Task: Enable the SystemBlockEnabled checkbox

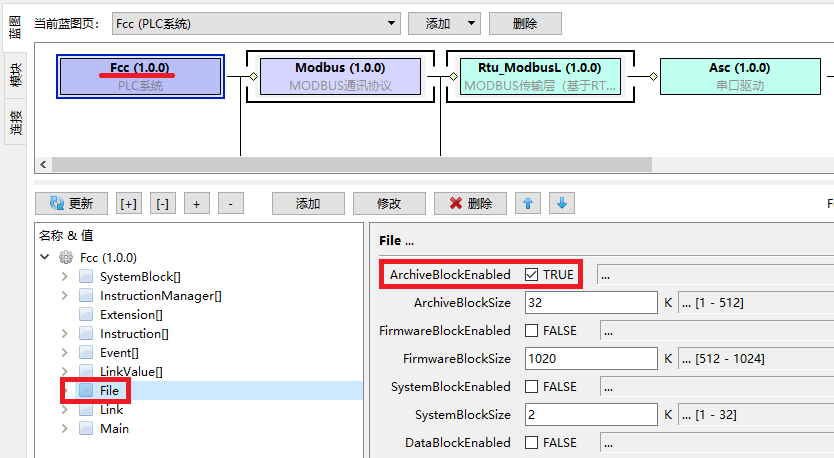Action: pos(532,387)
